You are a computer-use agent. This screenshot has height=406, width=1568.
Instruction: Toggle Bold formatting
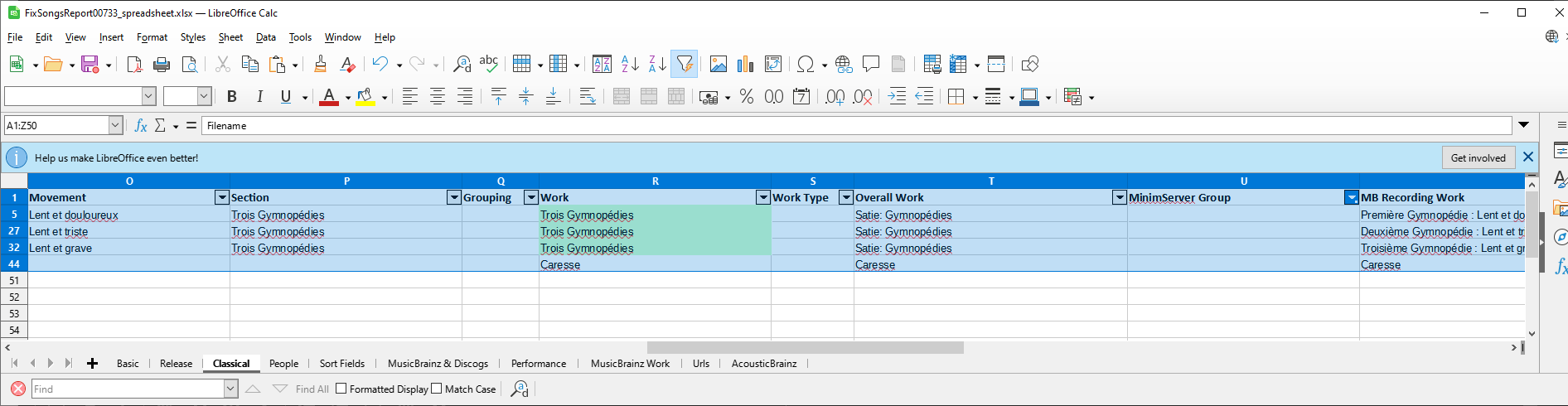coord(232,97)
